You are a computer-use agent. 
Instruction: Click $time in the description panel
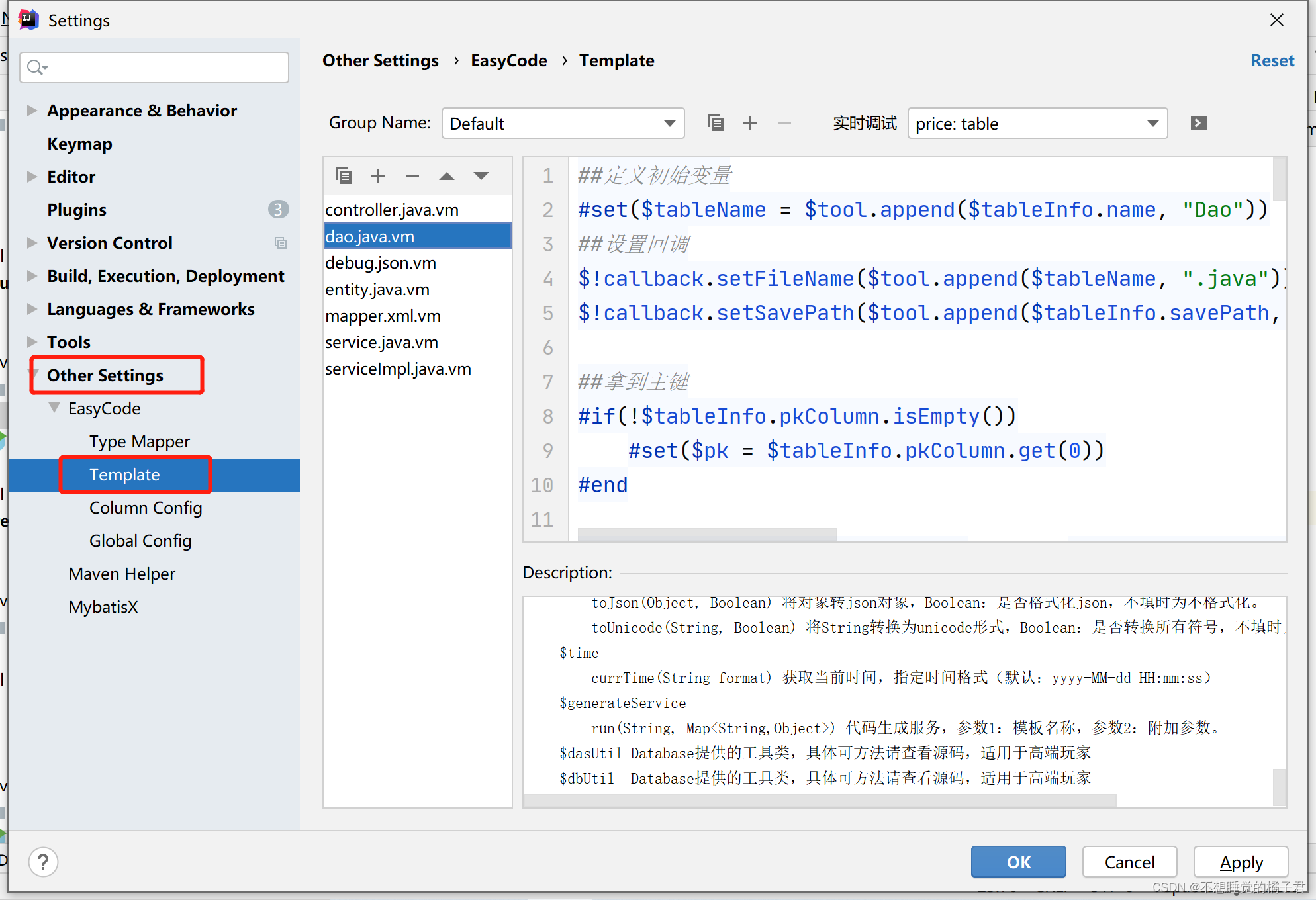click(x=579, y=652)
